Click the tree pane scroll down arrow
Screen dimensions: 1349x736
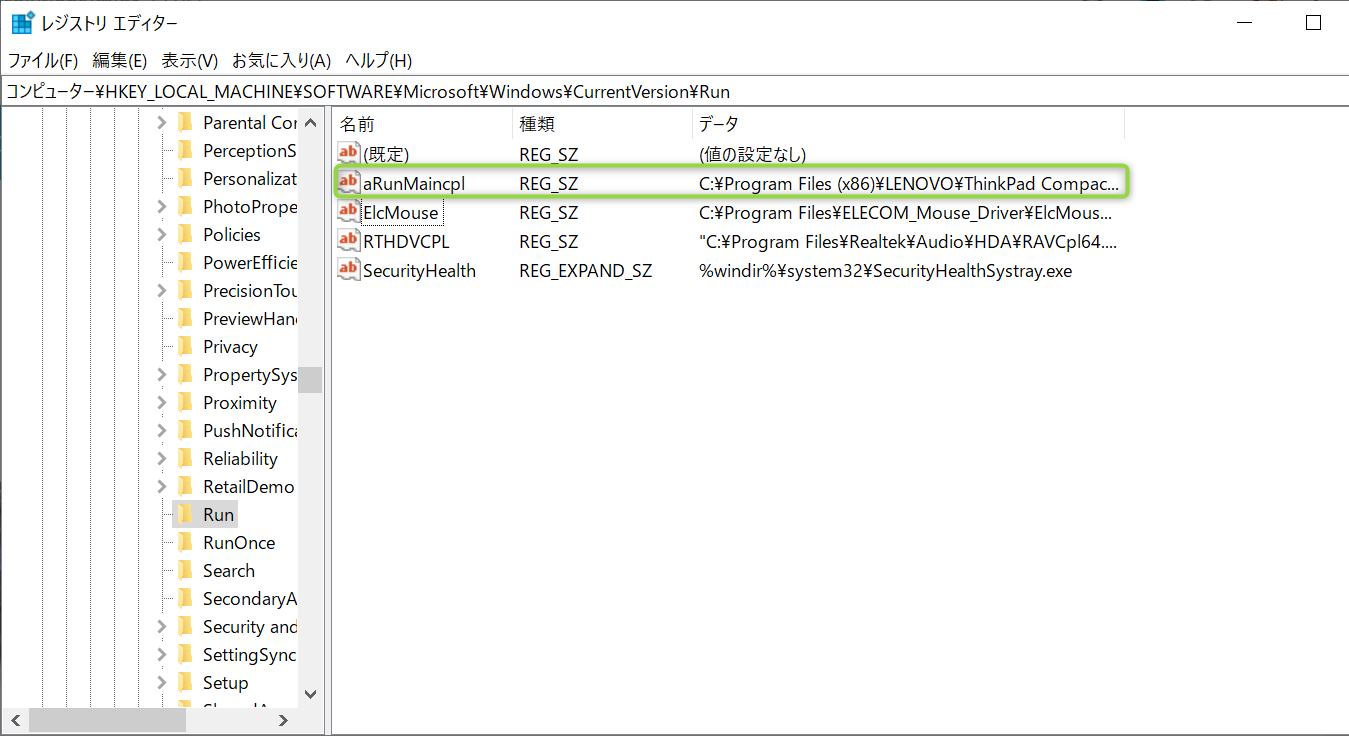[x=310, y=693]
